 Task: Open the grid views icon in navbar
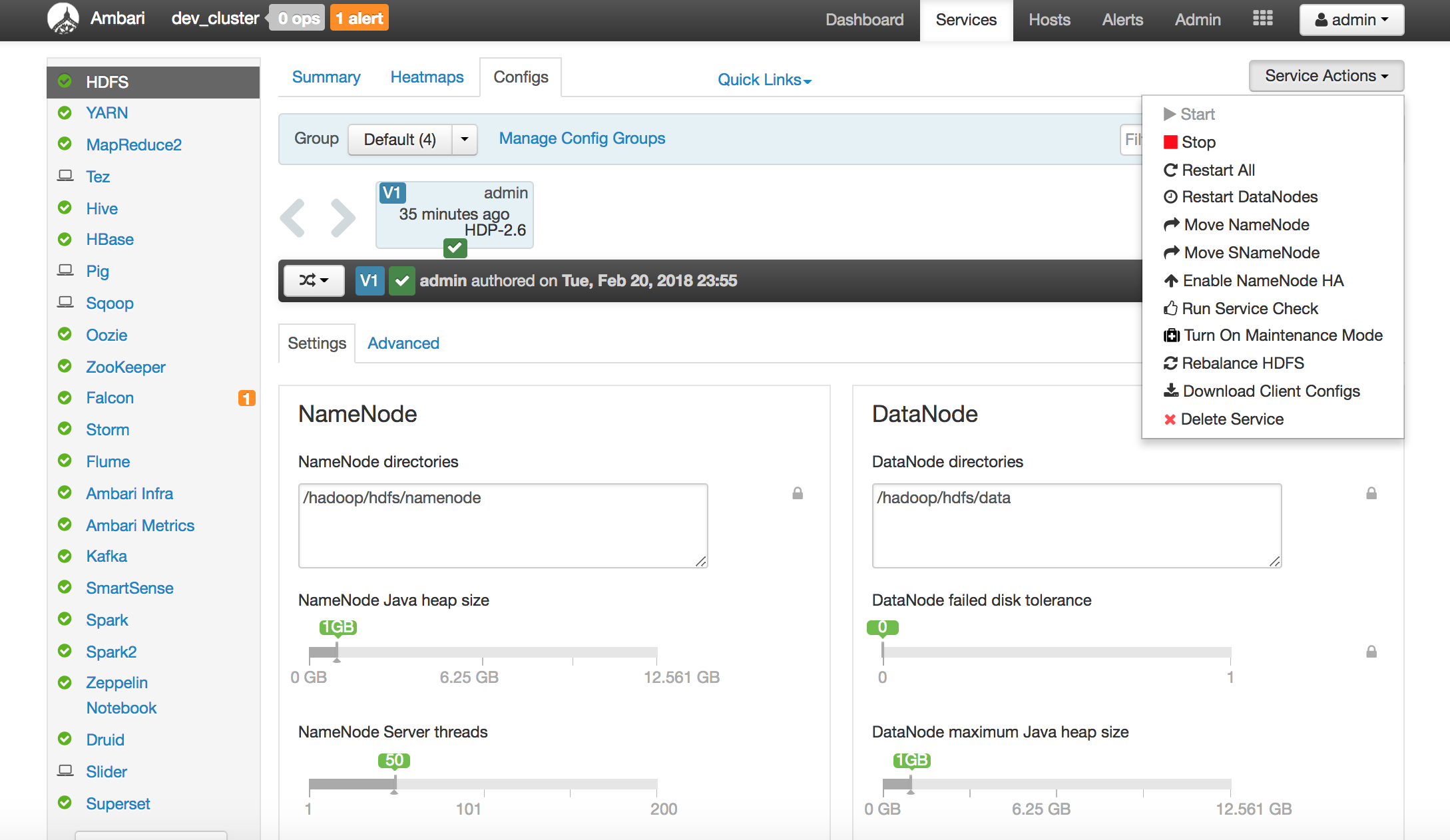pyautogui.click(x=1262, y=19)
